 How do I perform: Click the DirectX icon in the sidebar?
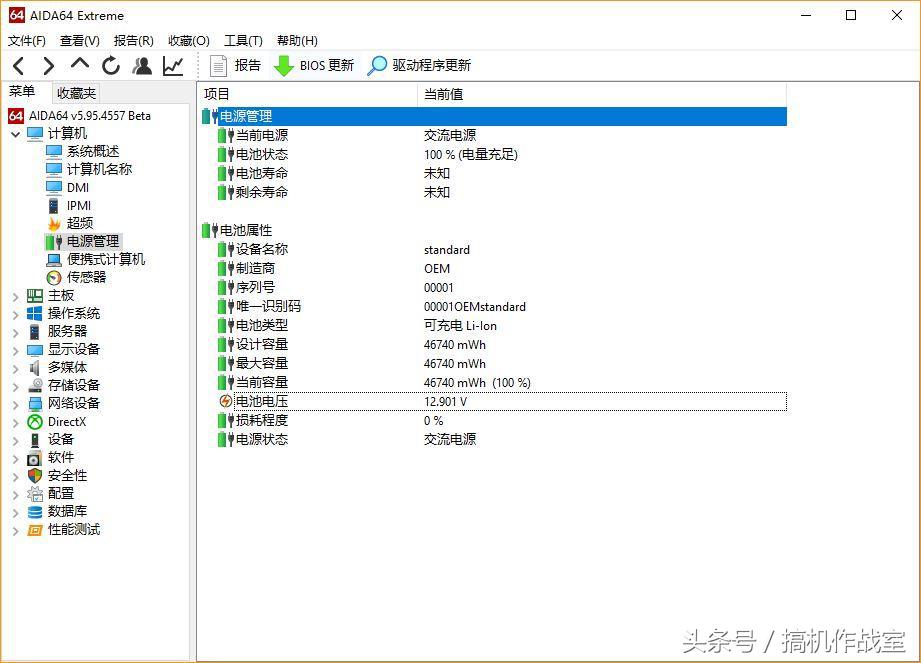(x=34, y=421)
